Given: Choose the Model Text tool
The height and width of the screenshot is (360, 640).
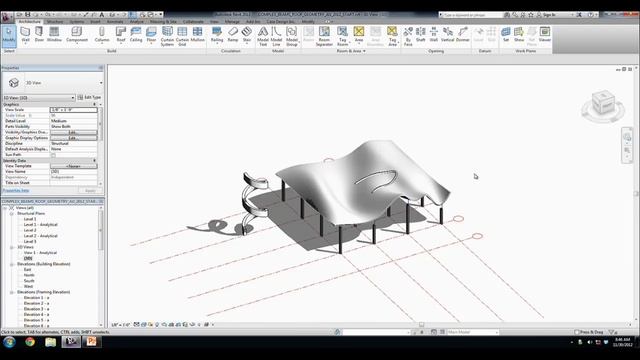Looking at the screenshot, I should click(x=263, y=36).
